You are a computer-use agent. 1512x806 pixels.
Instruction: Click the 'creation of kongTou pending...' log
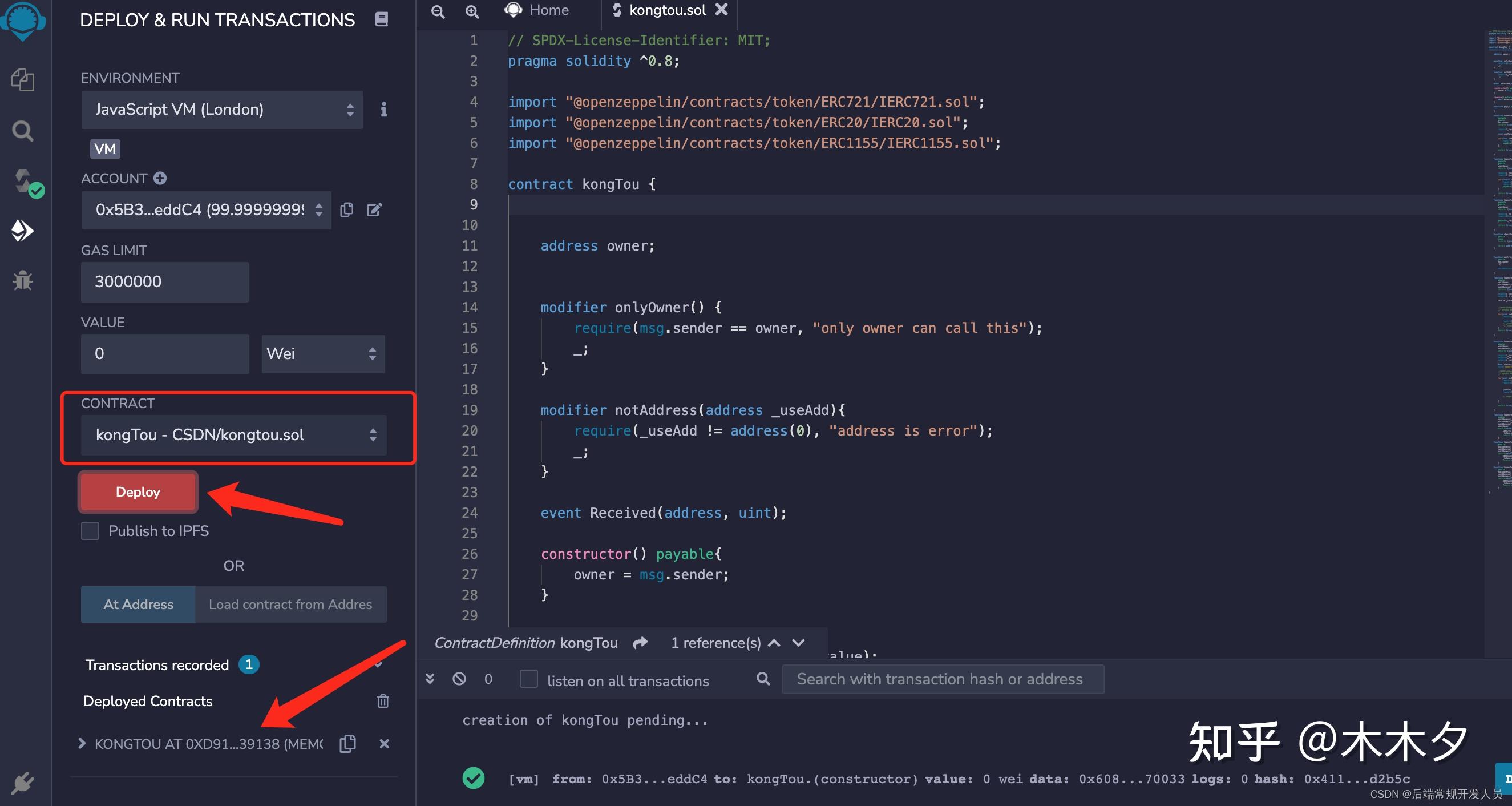(585, 720)
